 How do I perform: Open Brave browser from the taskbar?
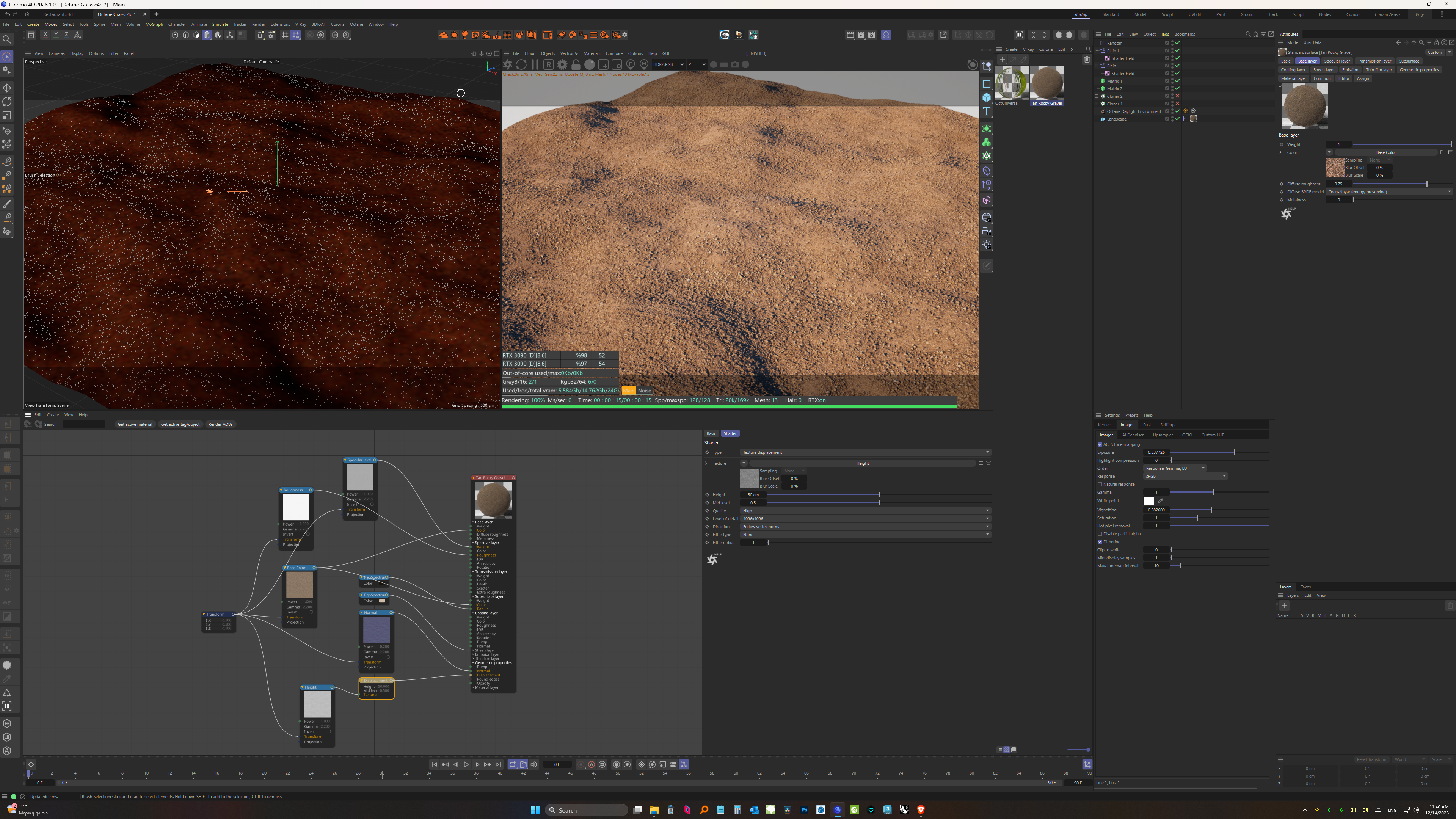click(x=921, y=810)
